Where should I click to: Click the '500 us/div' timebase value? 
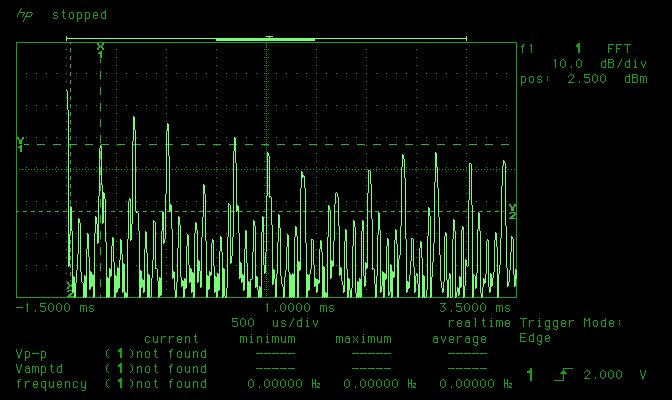point(275,323)
